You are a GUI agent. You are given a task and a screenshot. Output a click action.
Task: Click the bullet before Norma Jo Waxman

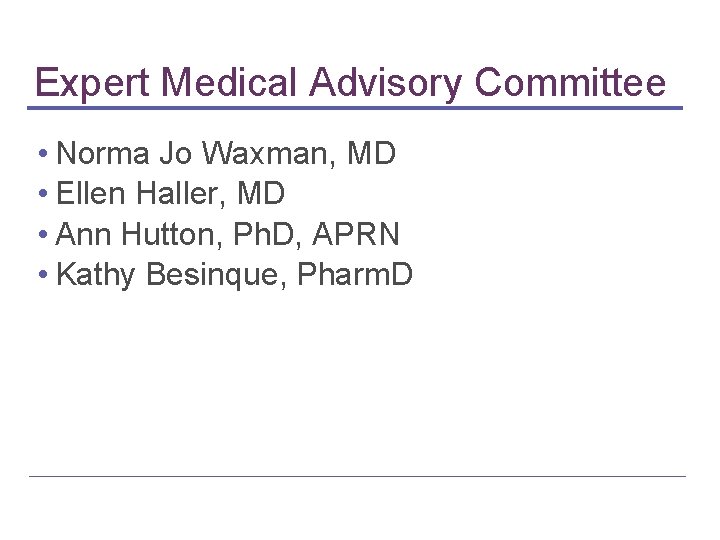click(x=46, y=155)
